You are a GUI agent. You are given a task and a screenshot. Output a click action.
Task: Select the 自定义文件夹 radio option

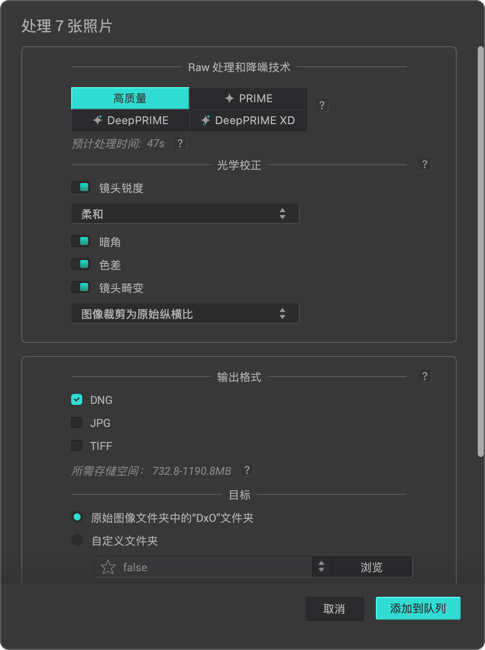pos(77,540)
